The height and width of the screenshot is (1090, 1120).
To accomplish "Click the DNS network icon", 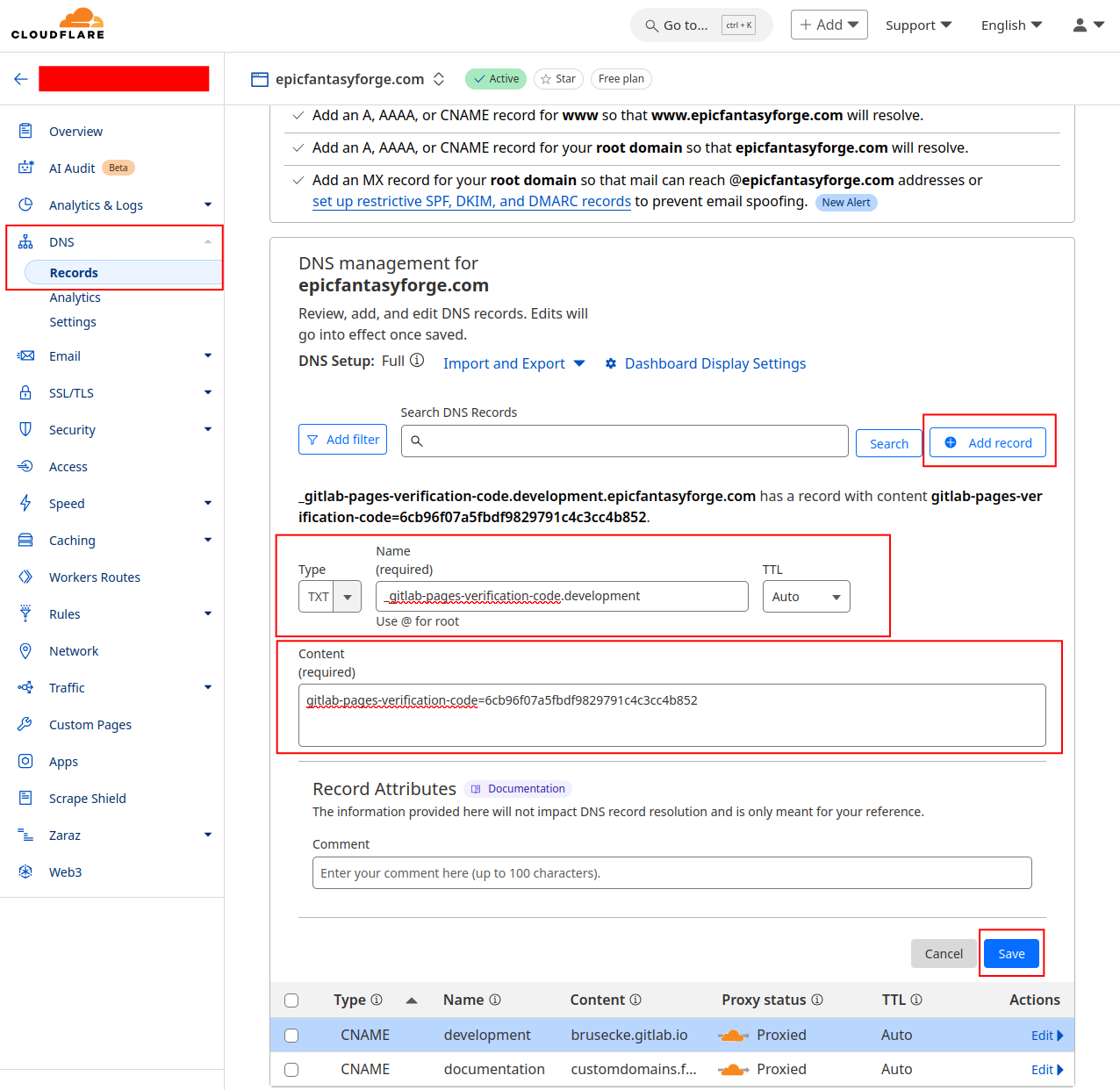I will click(25, 241).
